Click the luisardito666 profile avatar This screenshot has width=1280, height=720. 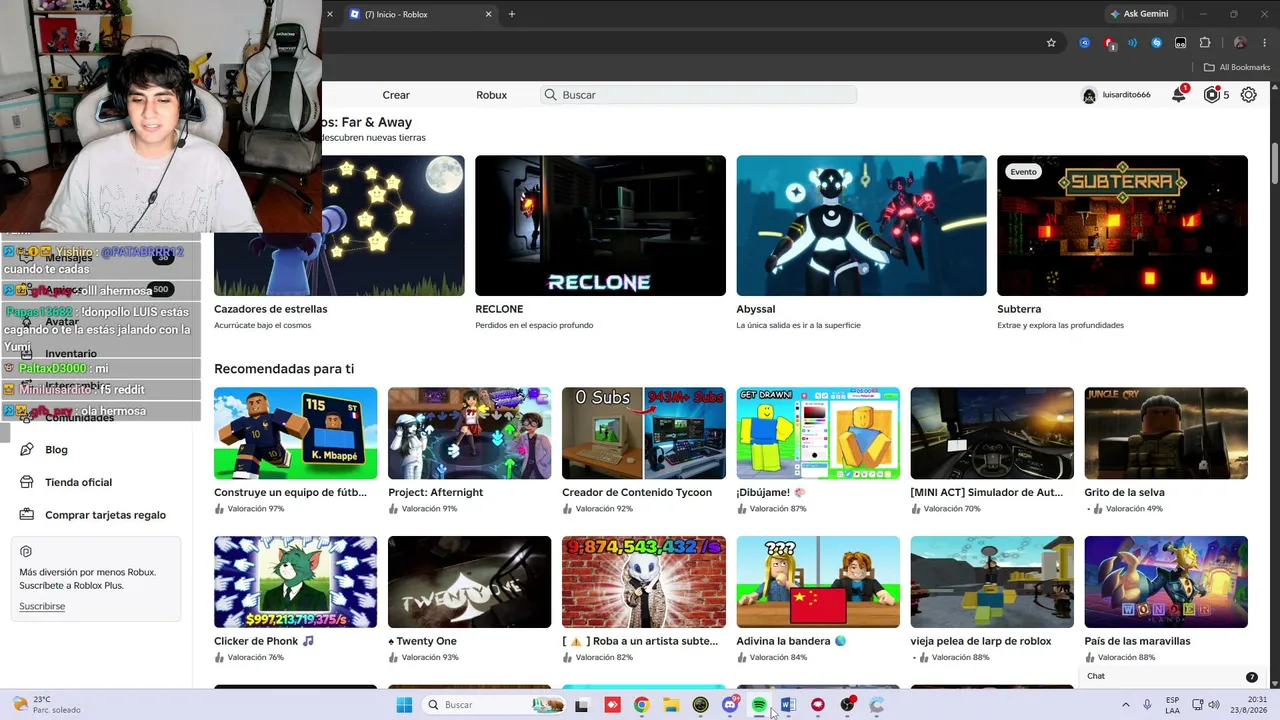click(1089, 96)
